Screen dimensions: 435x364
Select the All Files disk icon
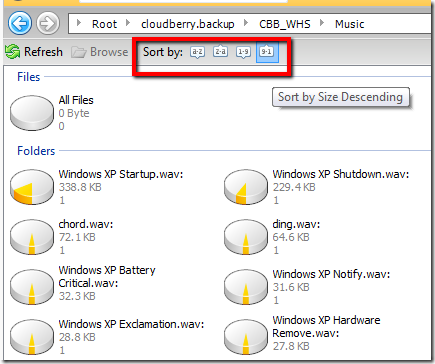click(32, 113)
